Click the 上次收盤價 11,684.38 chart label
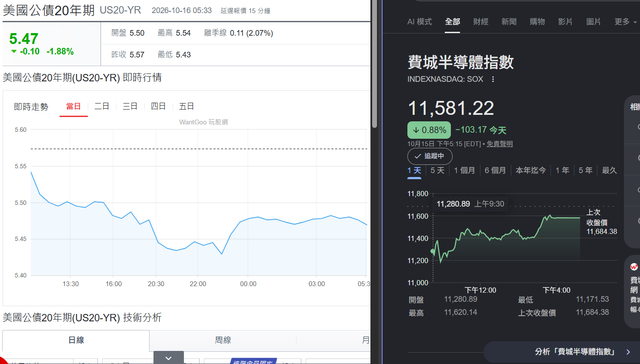 (602, 222)
